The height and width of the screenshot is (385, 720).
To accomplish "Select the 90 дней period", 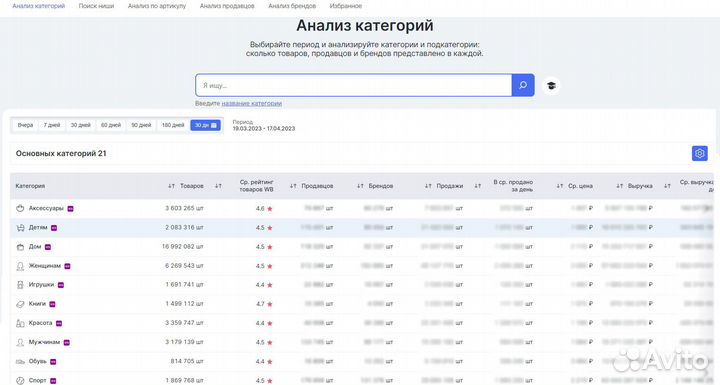I will pyautogui.click(x=141, y=125).
